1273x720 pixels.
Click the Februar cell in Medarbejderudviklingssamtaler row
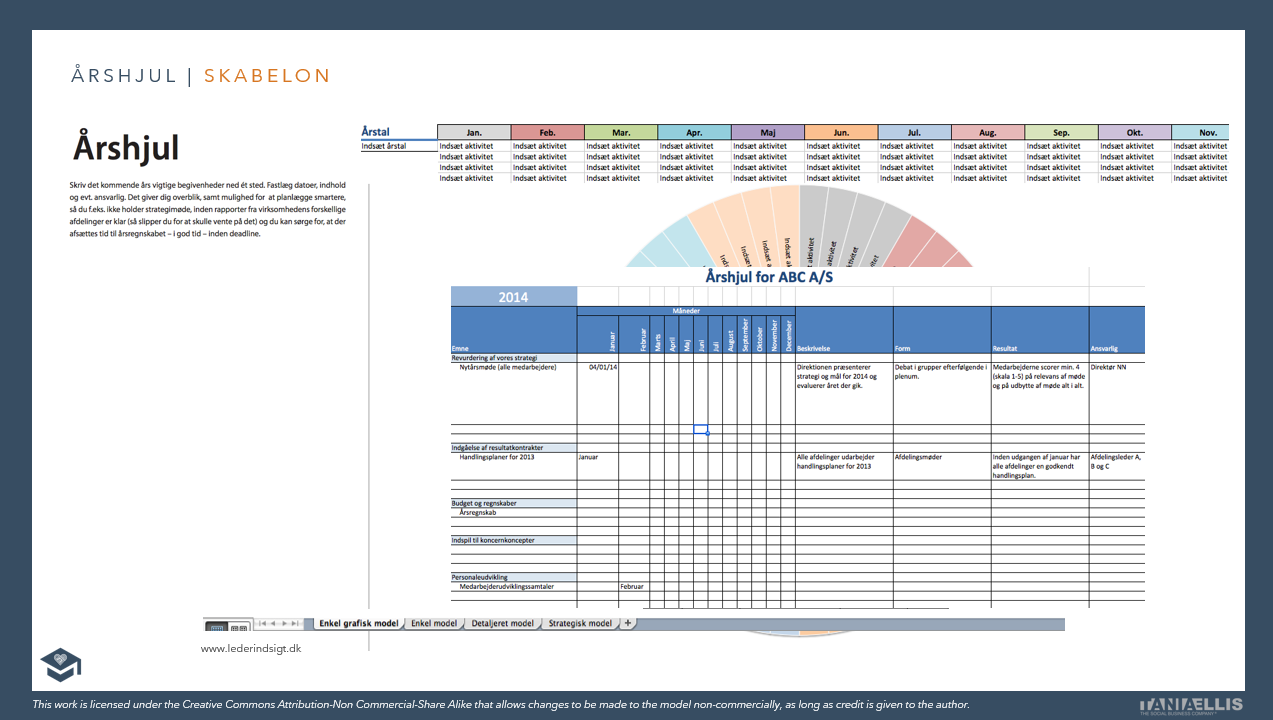pos(633,587)
